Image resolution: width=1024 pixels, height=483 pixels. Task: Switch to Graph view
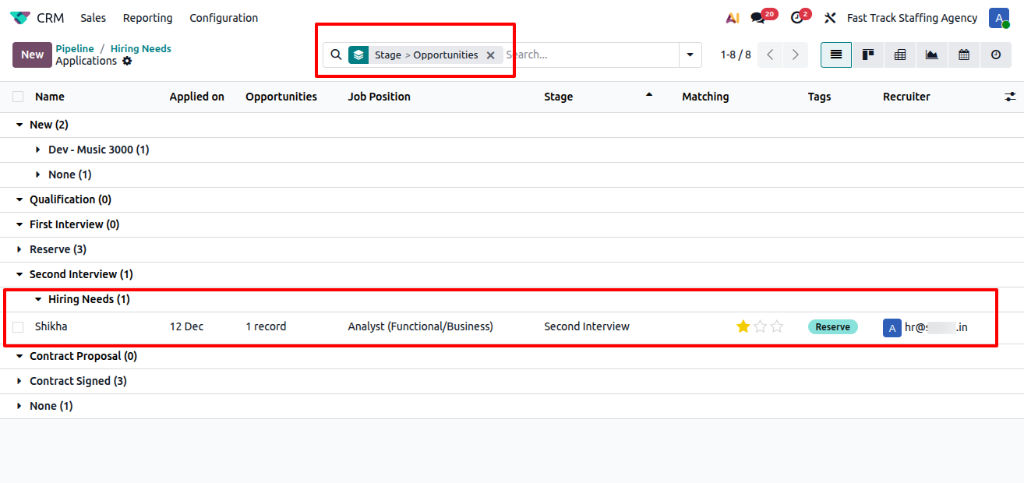click(x=932, y=55)
